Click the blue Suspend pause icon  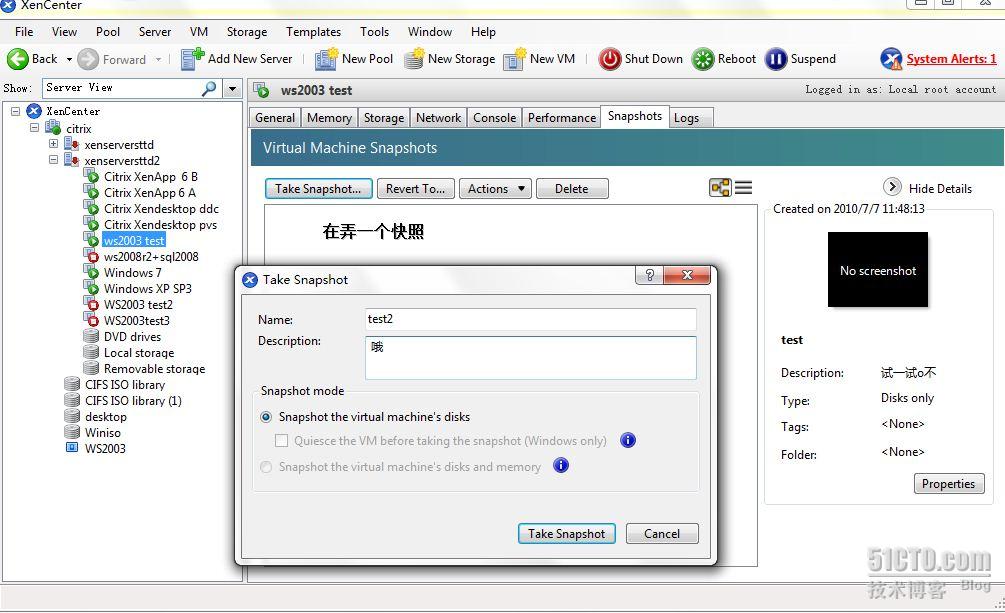(x=776, y=59)
